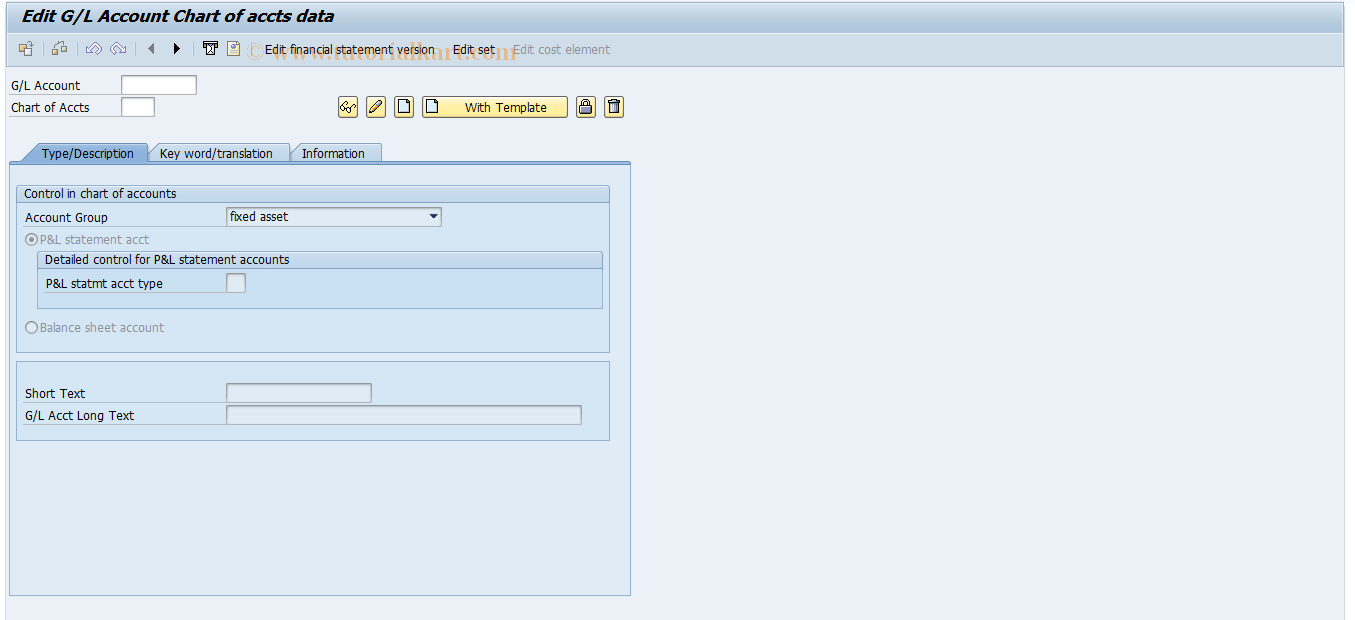Click the Delete trash icon
Viewport: 1355px width, 620px height.
click(x=614, y=107)
